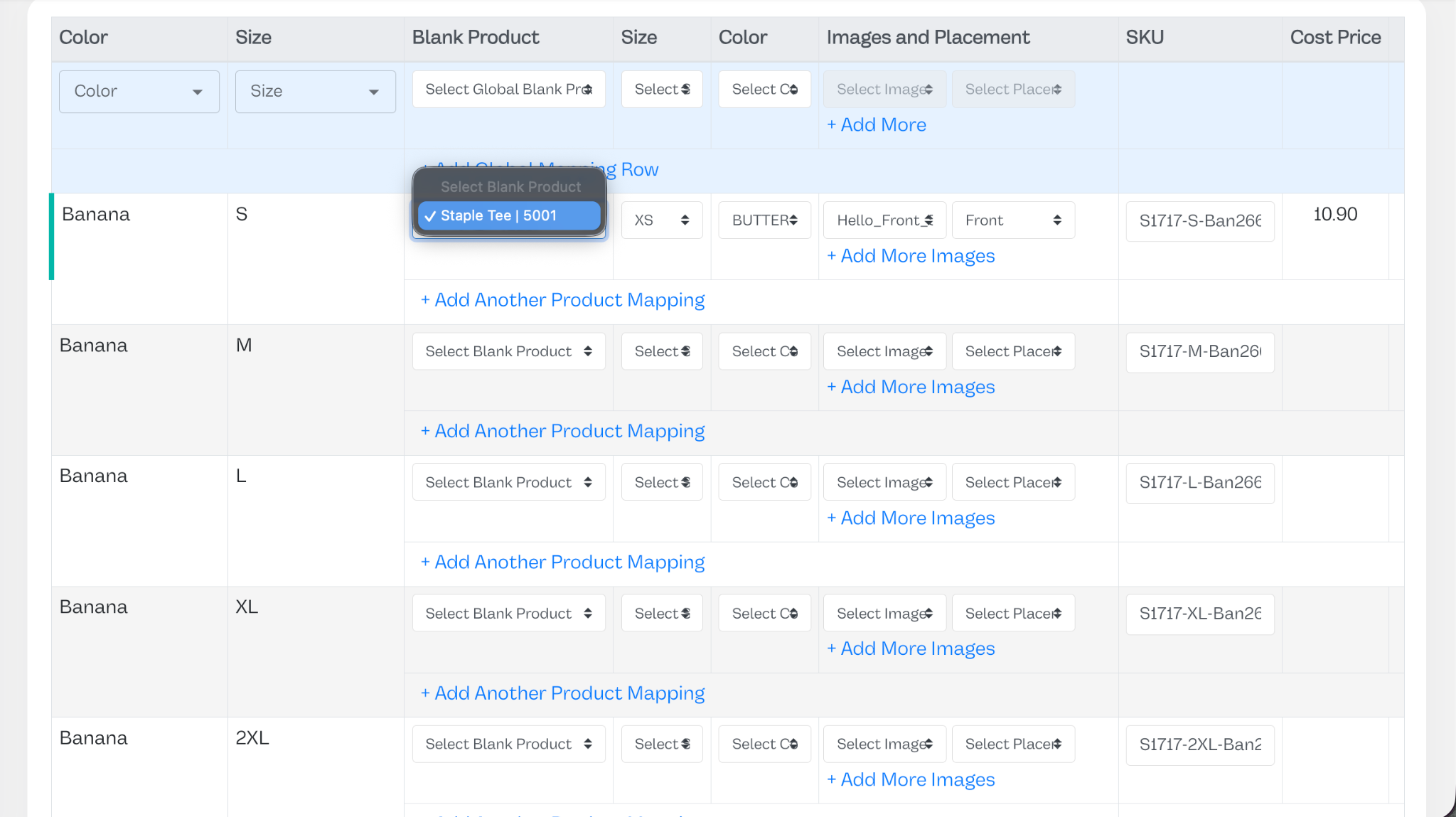
Task: Open Select Blank Product for Banana M
Action: [x=509, y=351]
